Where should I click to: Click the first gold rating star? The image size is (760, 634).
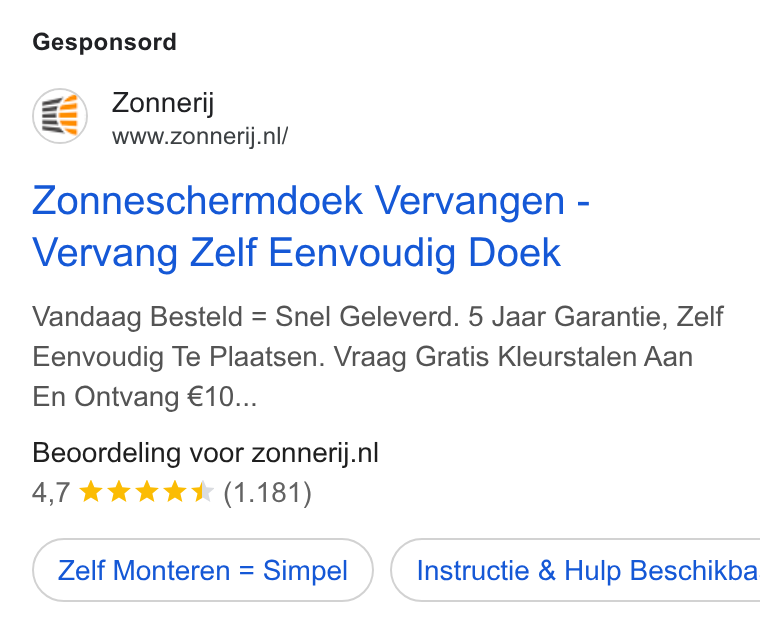point(91,491)
